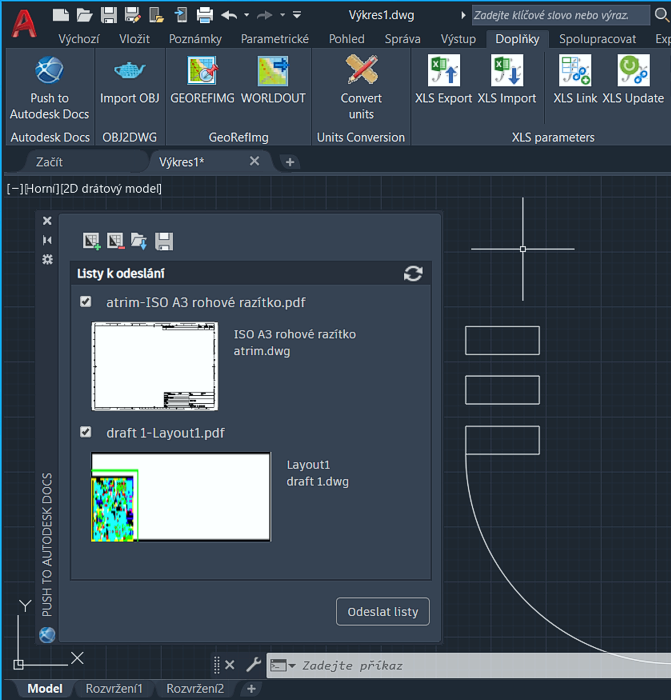Click the Push to Autodesk Docs ribbon icon
671x700 pixels.
pyautogui.click(x=49, y=71)
